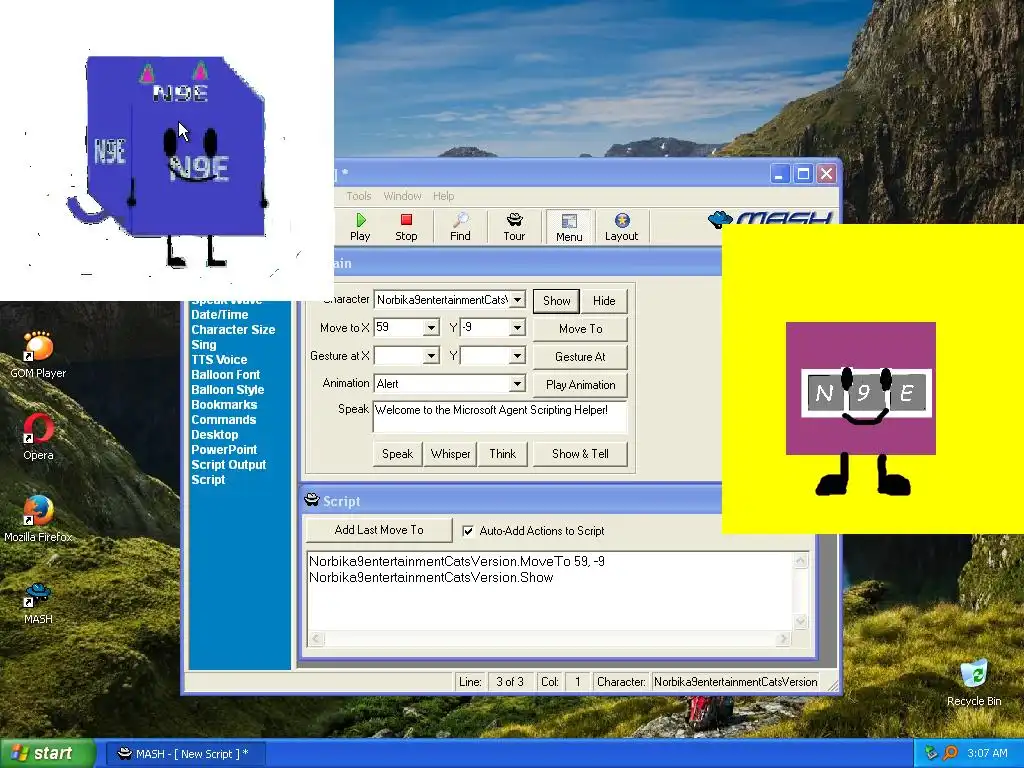Click MASH New Script taskbar button
Image resolution: width=1024 pixels, height=768 pixels.
click(184, 753)
